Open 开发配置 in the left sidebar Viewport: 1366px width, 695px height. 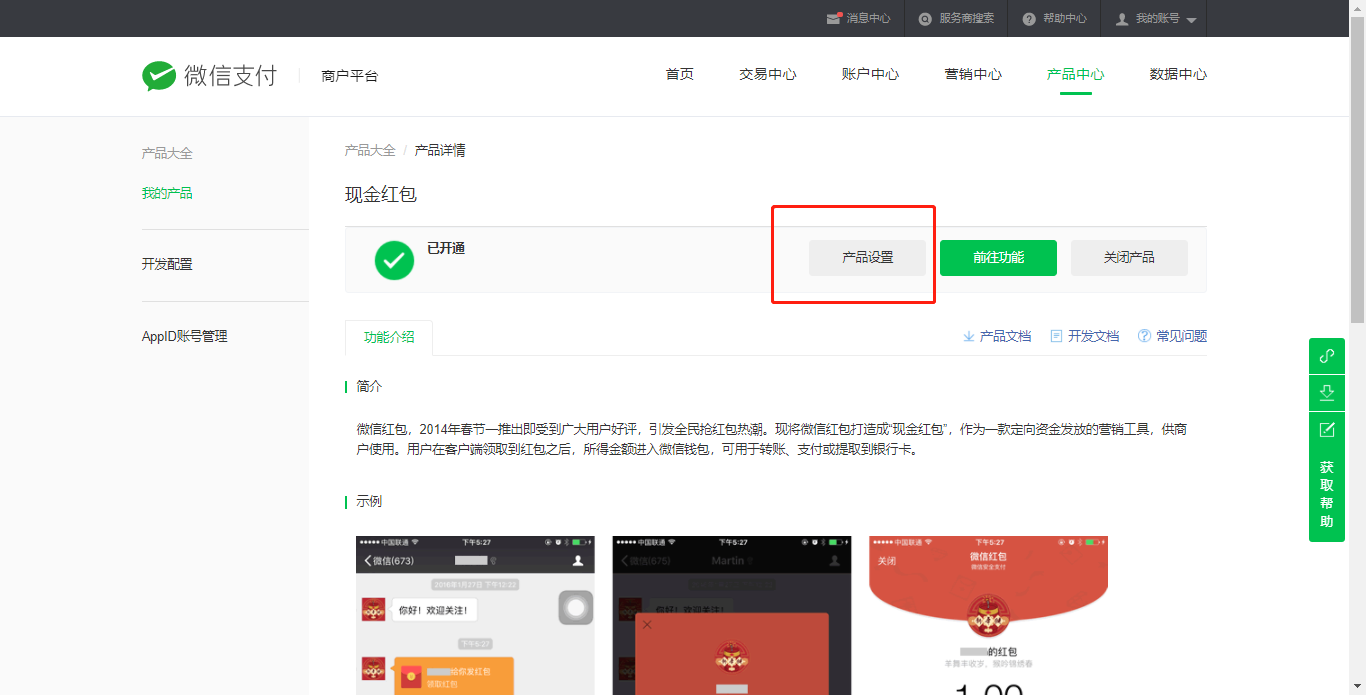pos(167,264)
